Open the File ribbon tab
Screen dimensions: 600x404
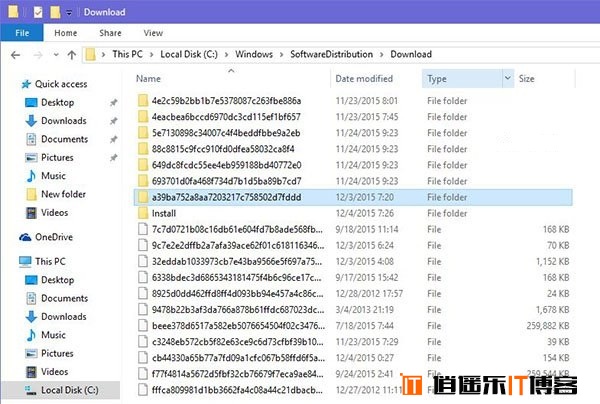coord(22,33)
